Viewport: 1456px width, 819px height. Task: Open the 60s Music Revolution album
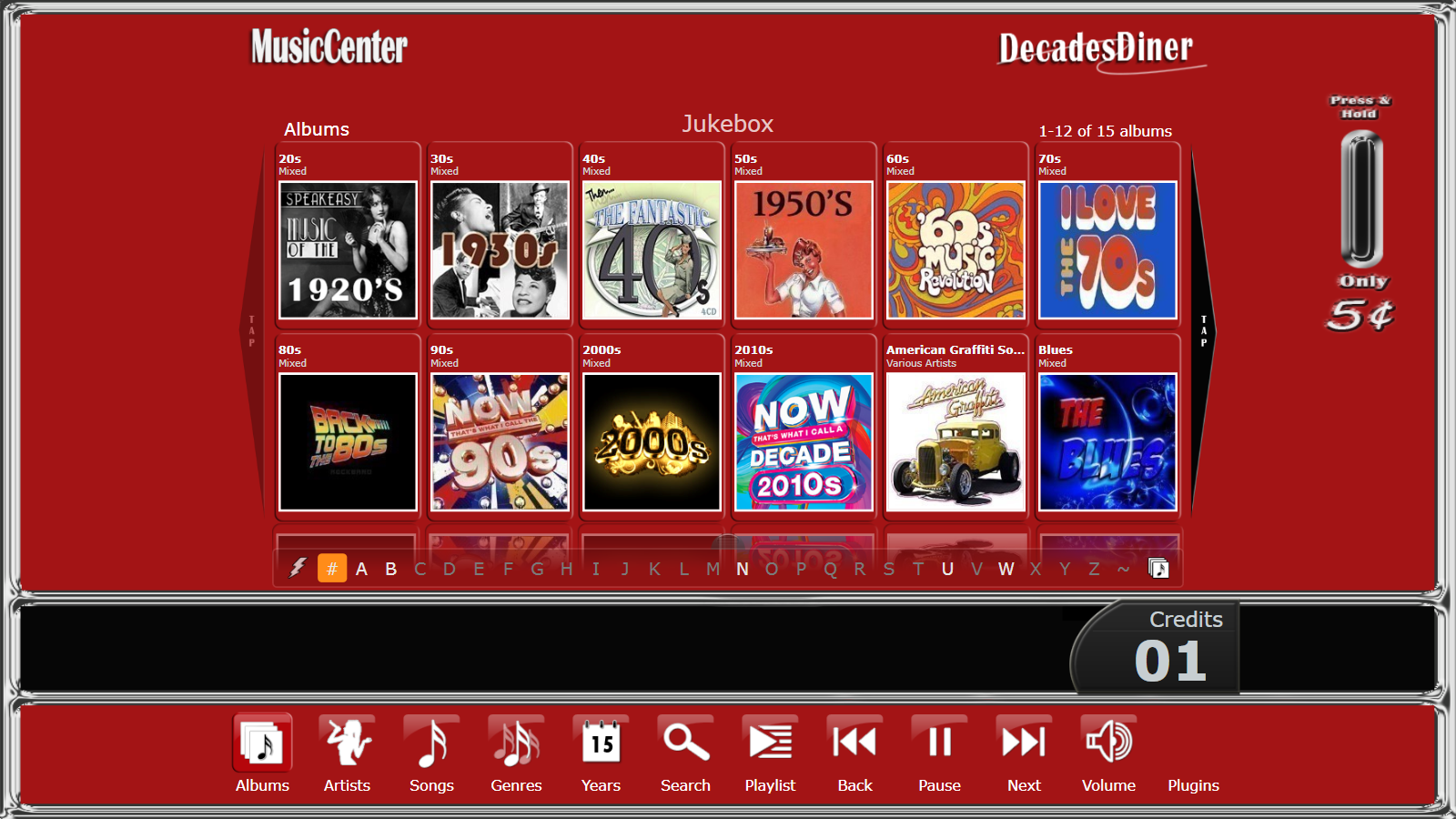(955, 250)
